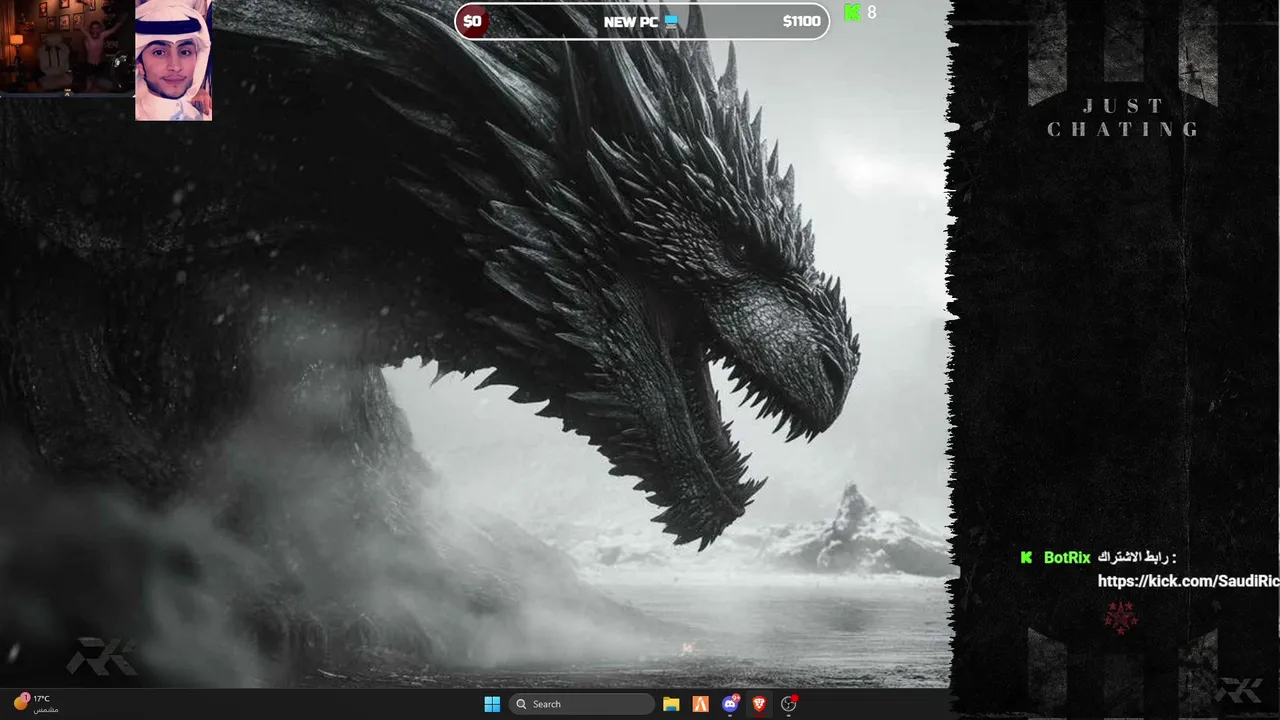Image resolution: width=1280 pixels, height=720 pixels.
Task: Open the Windows Start menu
Action: point(492,704)
